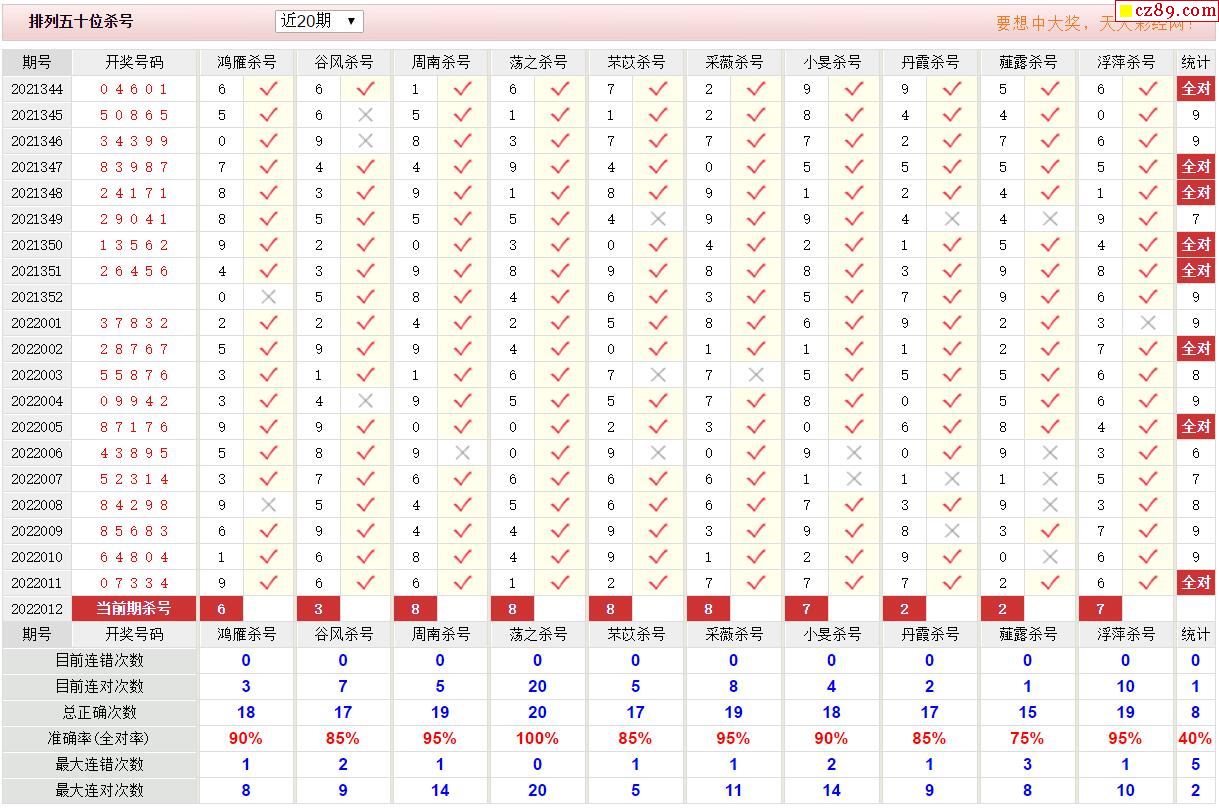Select the 鸿雁杀号 top column header
Viewport: 1219px width, 809px height.
coord(247,62)
